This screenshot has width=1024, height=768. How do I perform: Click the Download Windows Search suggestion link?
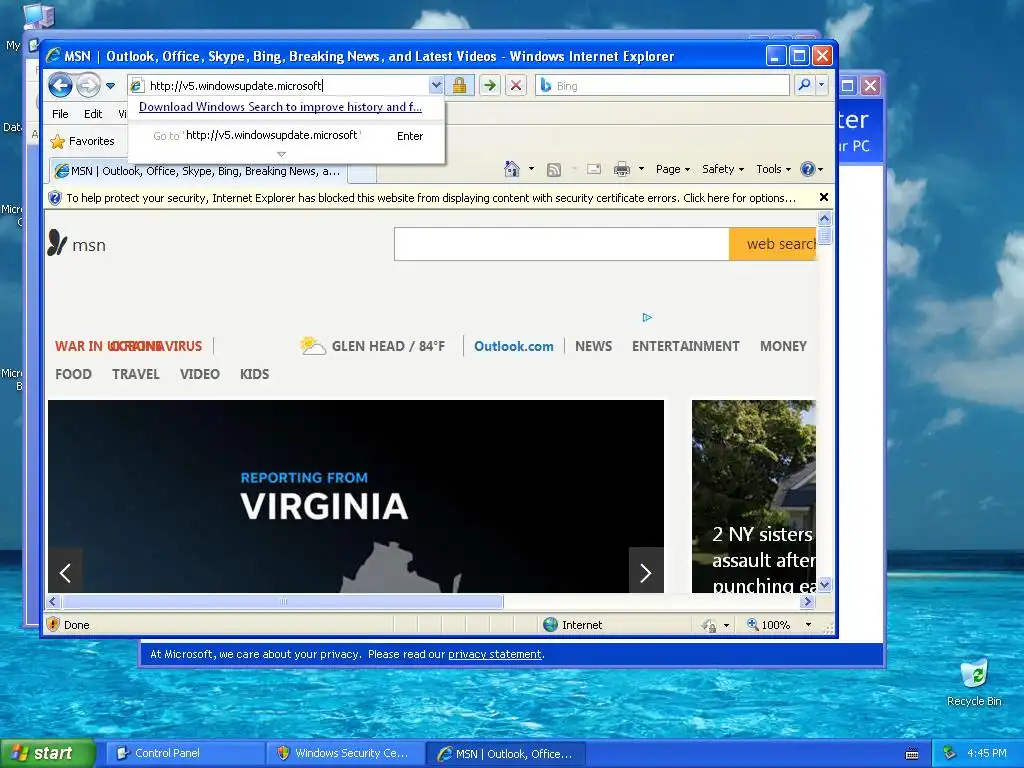click(280, 107)
